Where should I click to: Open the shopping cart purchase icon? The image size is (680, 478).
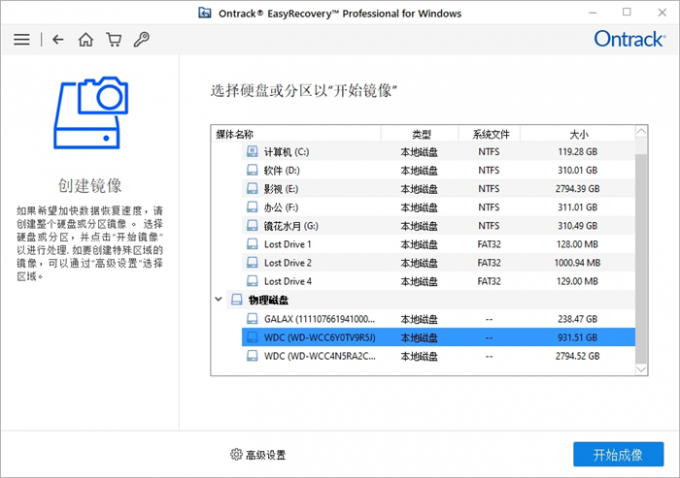coord(114,39)
